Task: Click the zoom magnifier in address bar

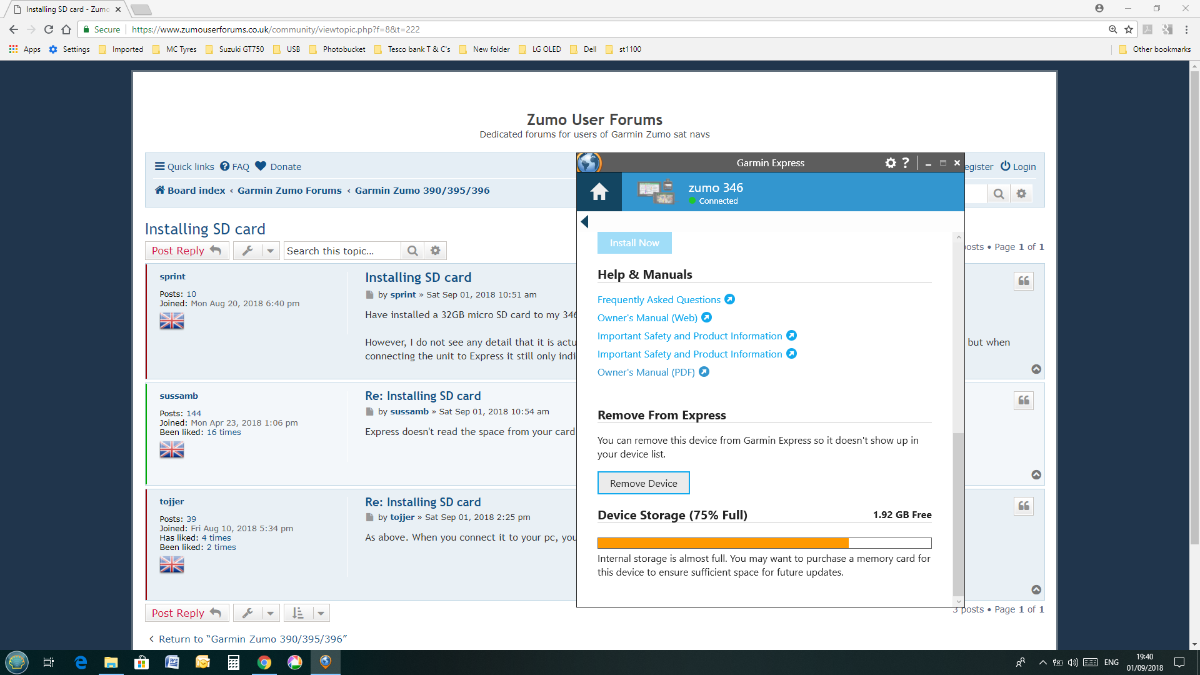Action: pyautogui.click(x=1113, y=30)
